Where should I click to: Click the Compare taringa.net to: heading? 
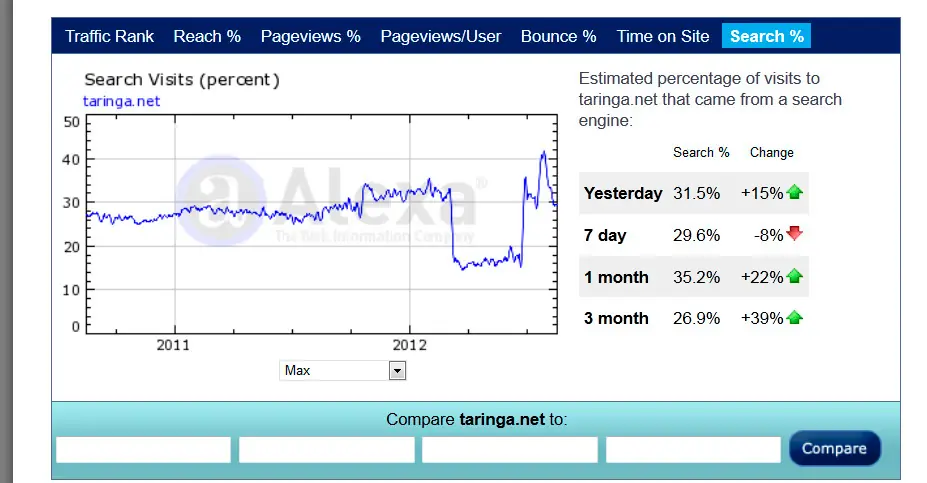coord(477,420)
